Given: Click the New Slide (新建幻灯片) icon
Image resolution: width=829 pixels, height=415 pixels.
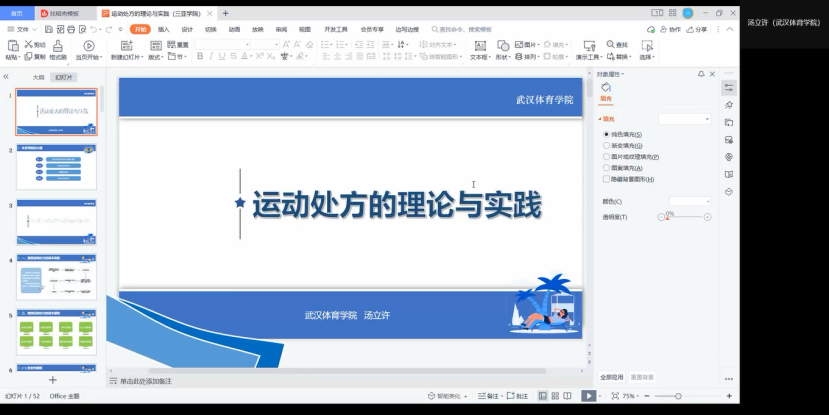Looking at the screenshot, I should (126, 46).
